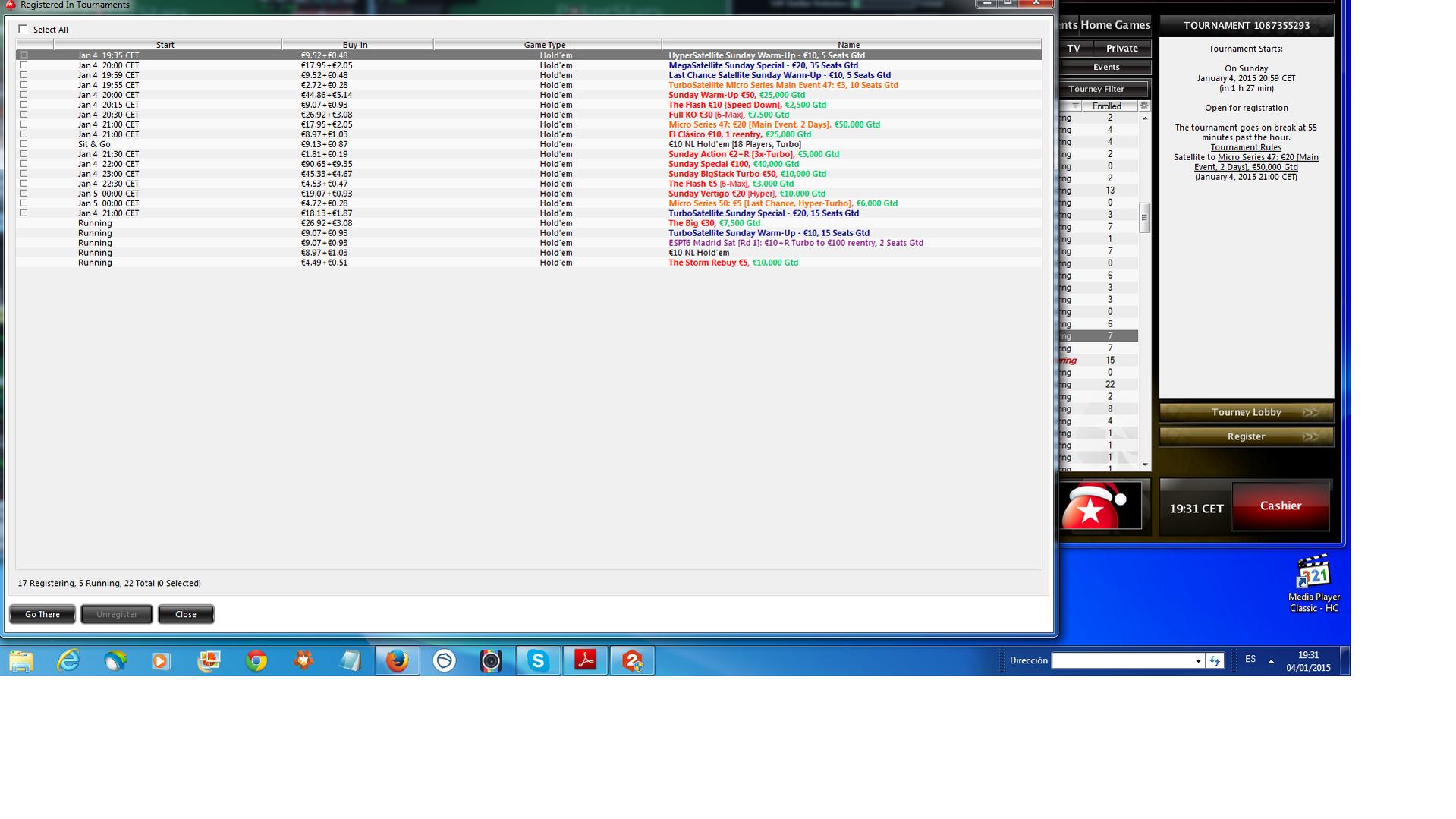
Task: Sort by Game Type column header
Action: (545, 45)
